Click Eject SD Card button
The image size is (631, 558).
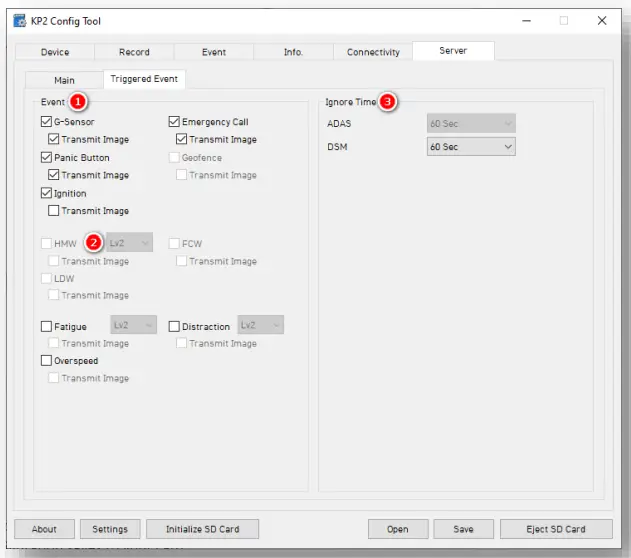556,529
